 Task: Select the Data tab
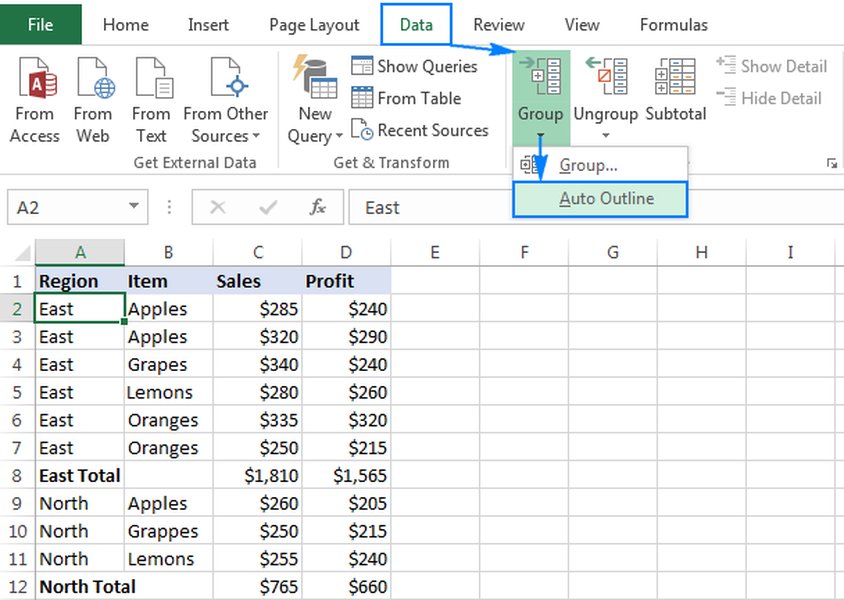416,25
